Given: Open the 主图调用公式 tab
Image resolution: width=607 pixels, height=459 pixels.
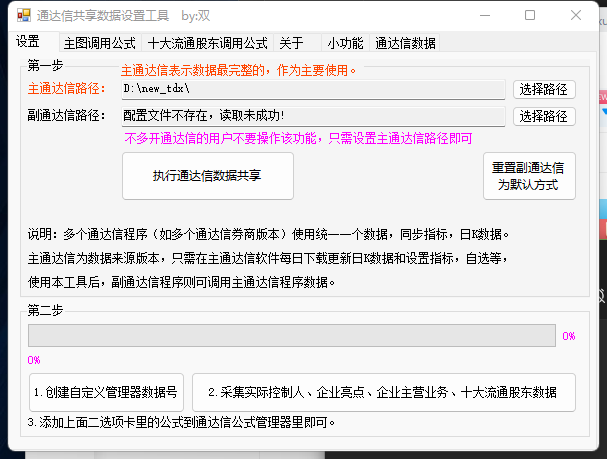Looking at the screenshot, I should 100,43.
